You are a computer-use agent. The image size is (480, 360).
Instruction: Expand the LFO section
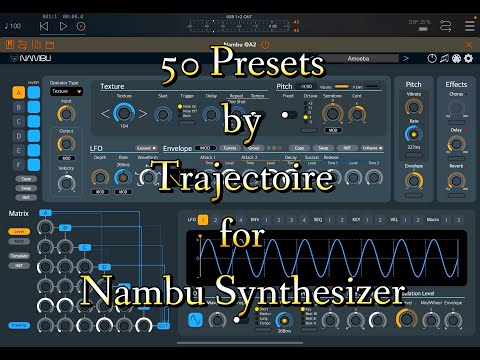pos(146,148)
